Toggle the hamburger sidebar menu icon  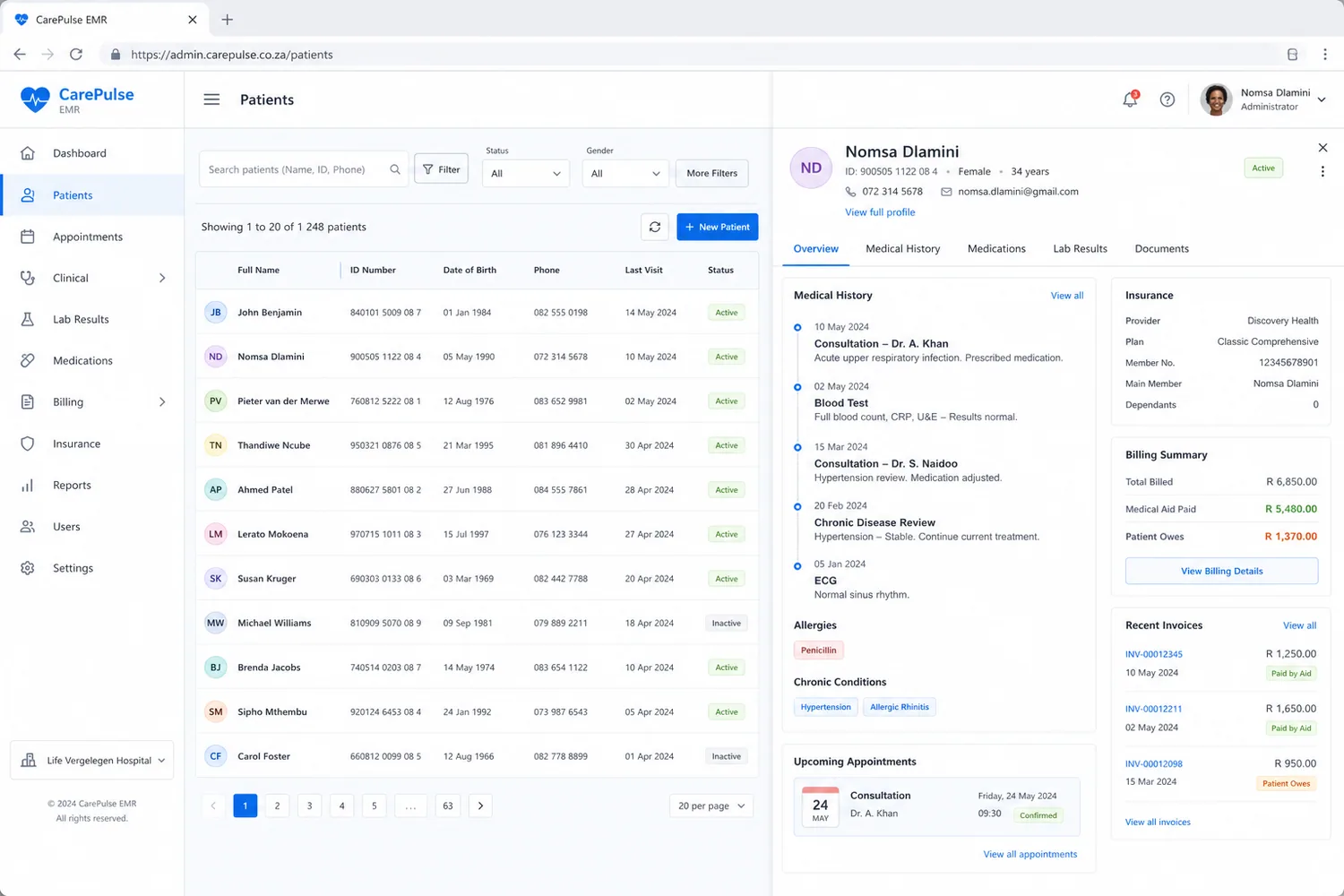211,99
